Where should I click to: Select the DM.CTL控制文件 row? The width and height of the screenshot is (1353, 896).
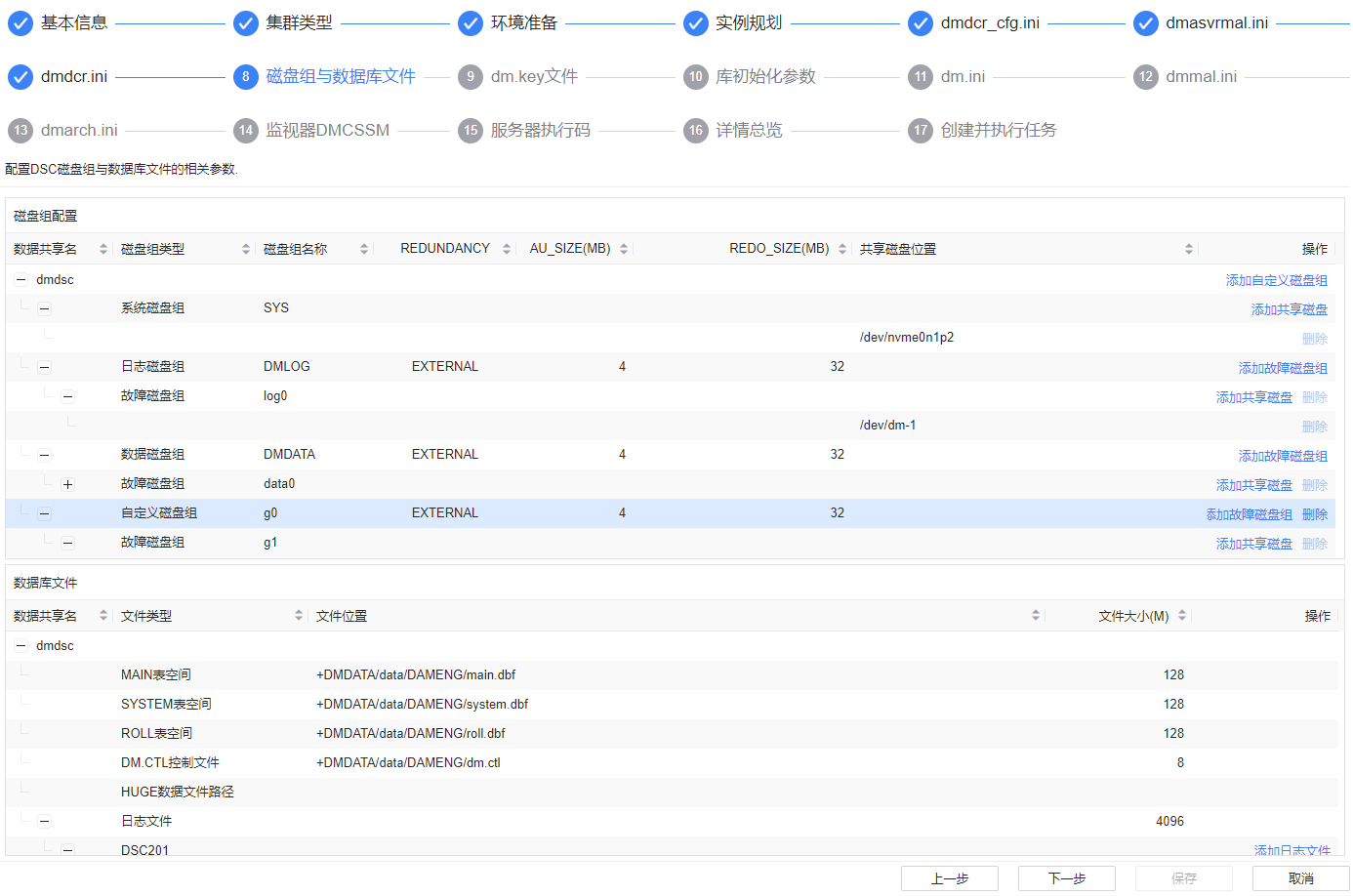click(x=672, y=763)
